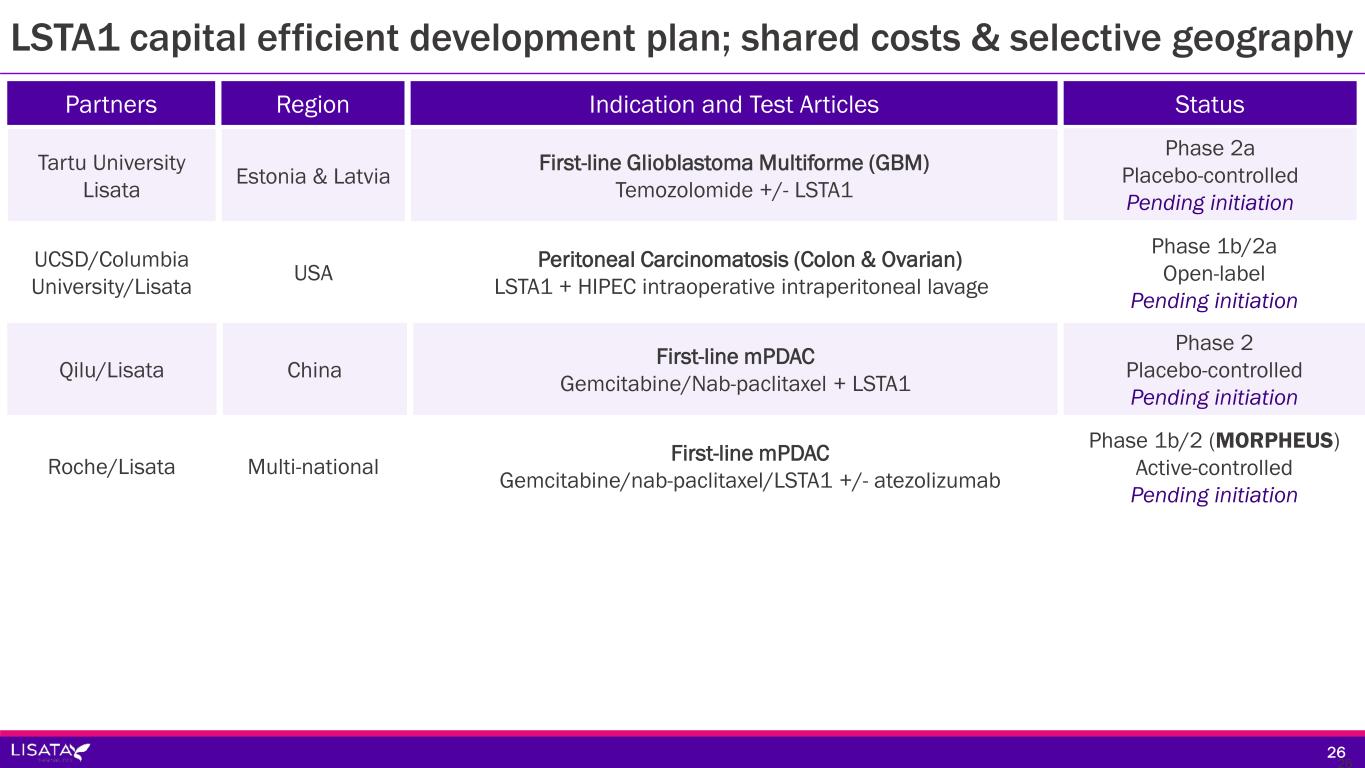
Task: Select the Roche/Lisata partner text
Action: tap(111, 466)
